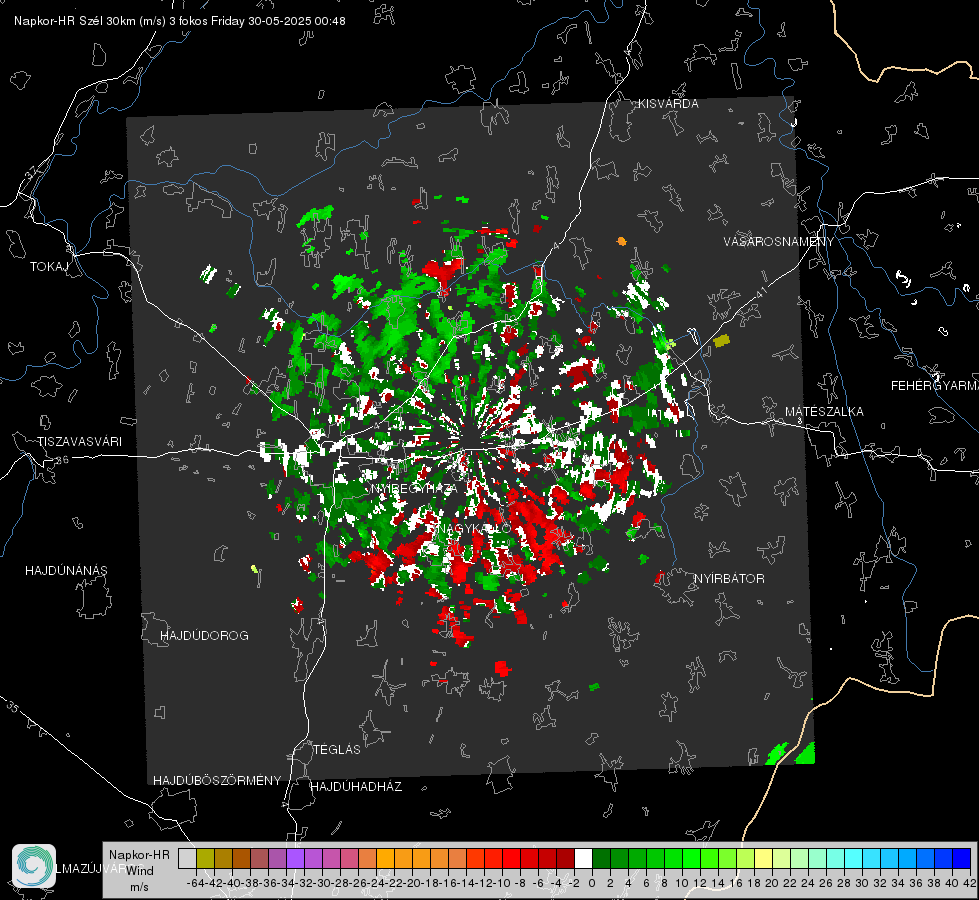Click the legend value label -64
This screenshot has height=900, width=979.
pos(195,883)
